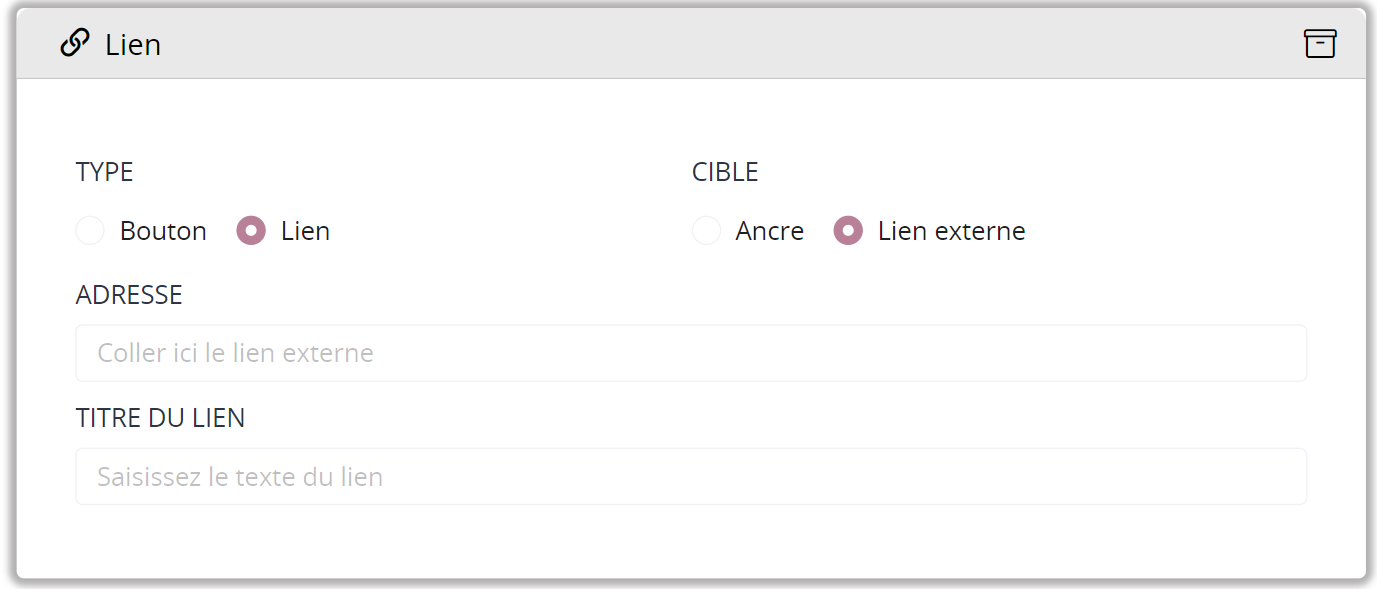This screenshot has width=1377, height=589.
Task: Click the Lien option label under TYPE
Action: (x=305, y=231)
